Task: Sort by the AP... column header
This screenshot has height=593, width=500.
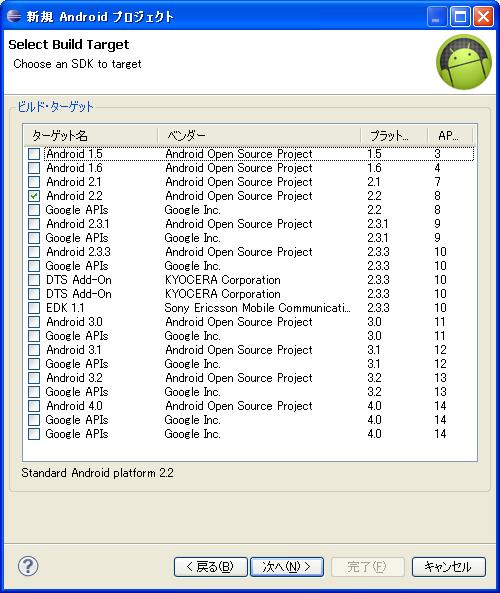Action: (x=450, y=135)
